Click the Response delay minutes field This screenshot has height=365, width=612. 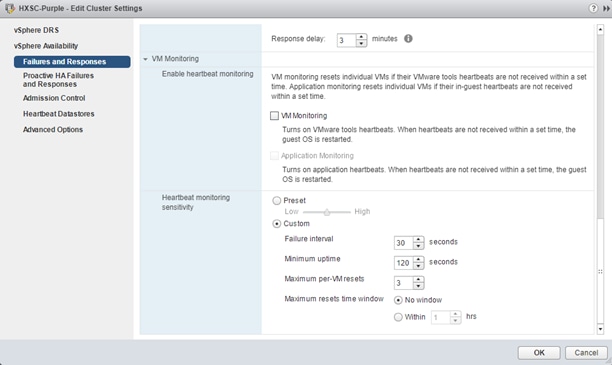347,40
